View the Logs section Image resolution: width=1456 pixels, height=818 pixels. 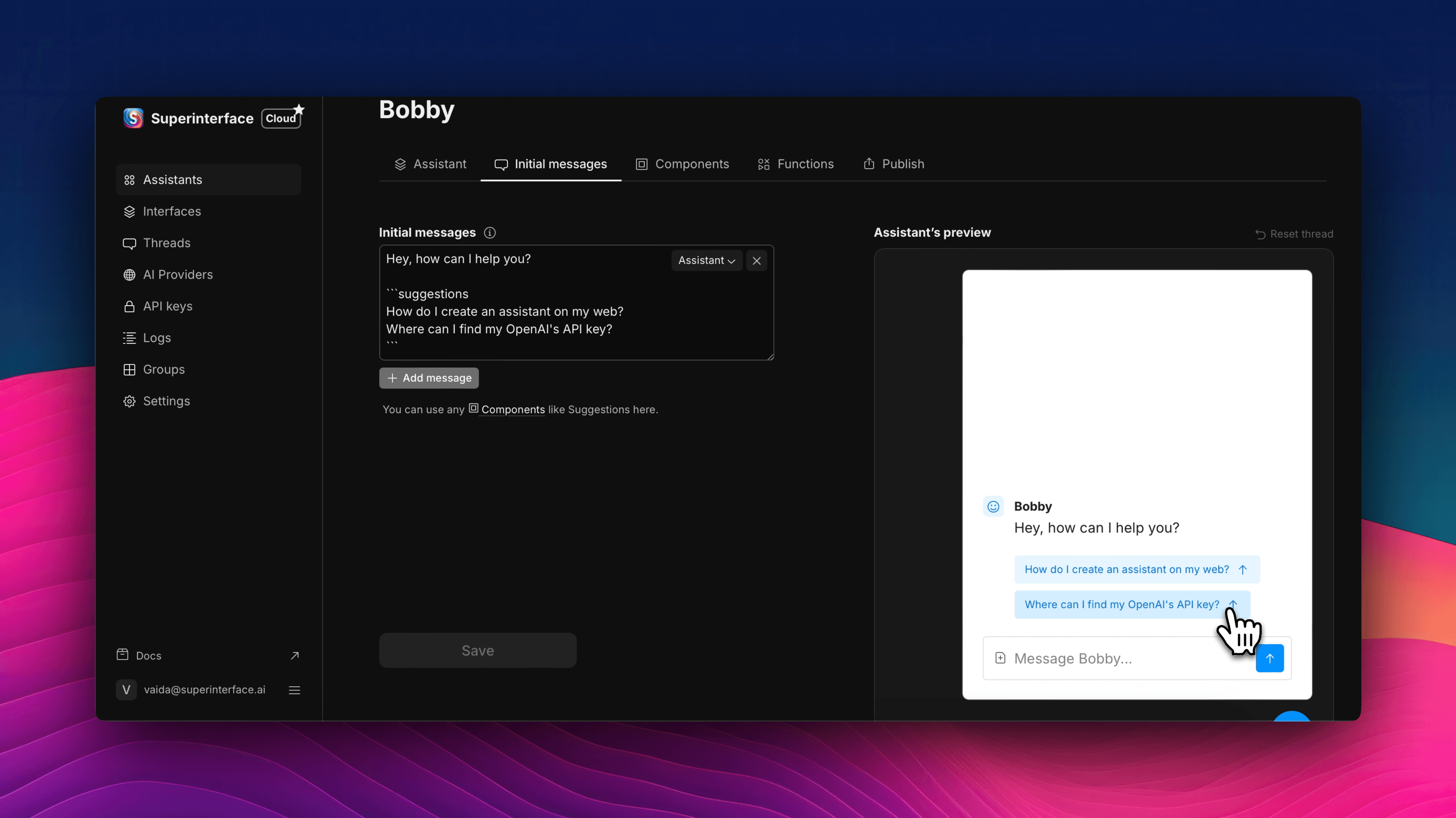[157, 338]
